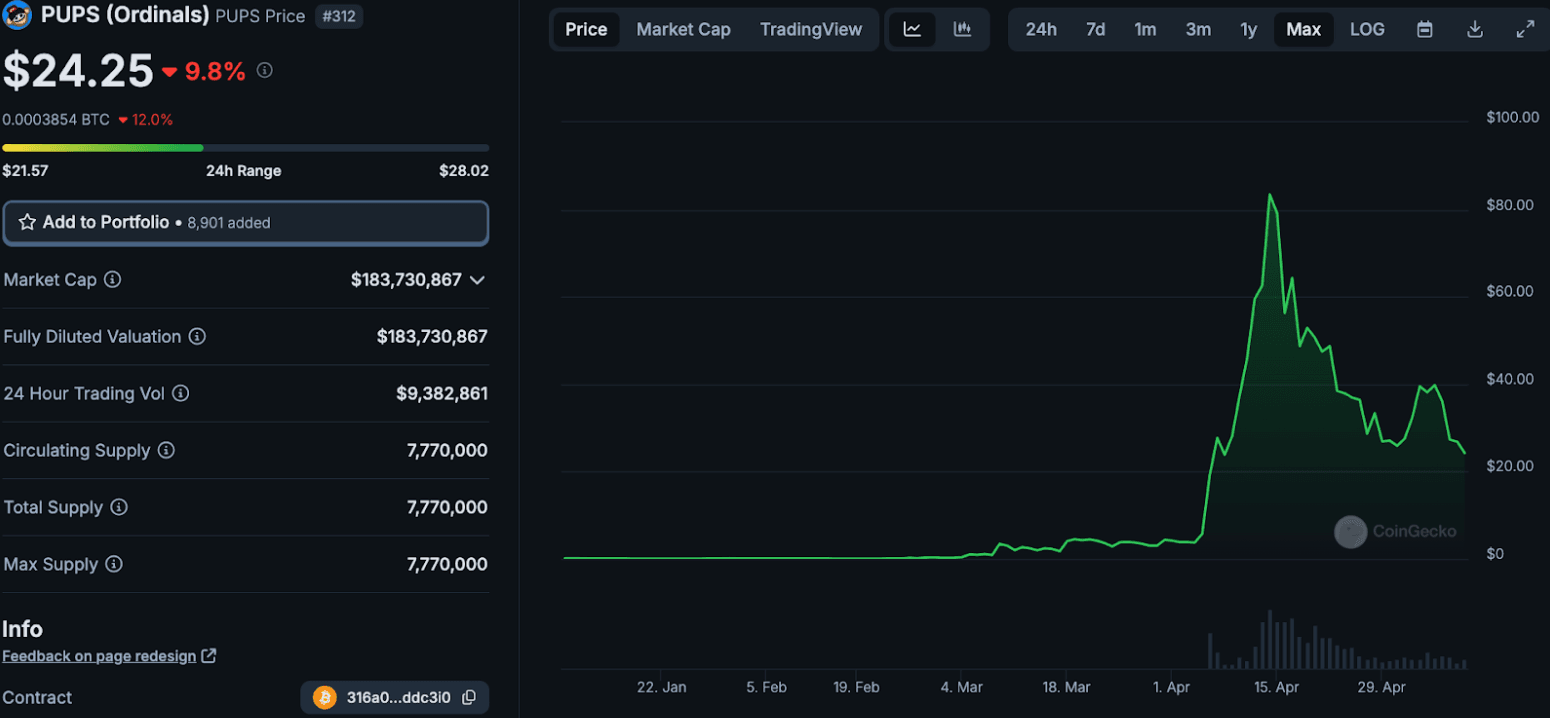This screenshot has height=718, width=1550.
Task: Expand the Market Cap dropdown chevron
Action: click(x=477, y=280)
